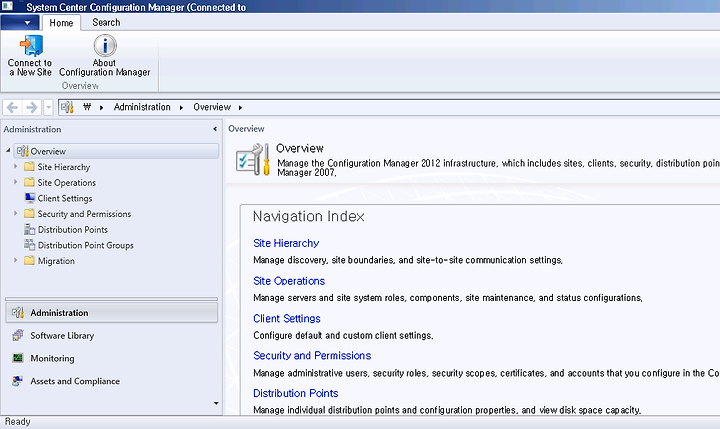Go back with the left arrow

pyautogui.click(x=12, y=107)
